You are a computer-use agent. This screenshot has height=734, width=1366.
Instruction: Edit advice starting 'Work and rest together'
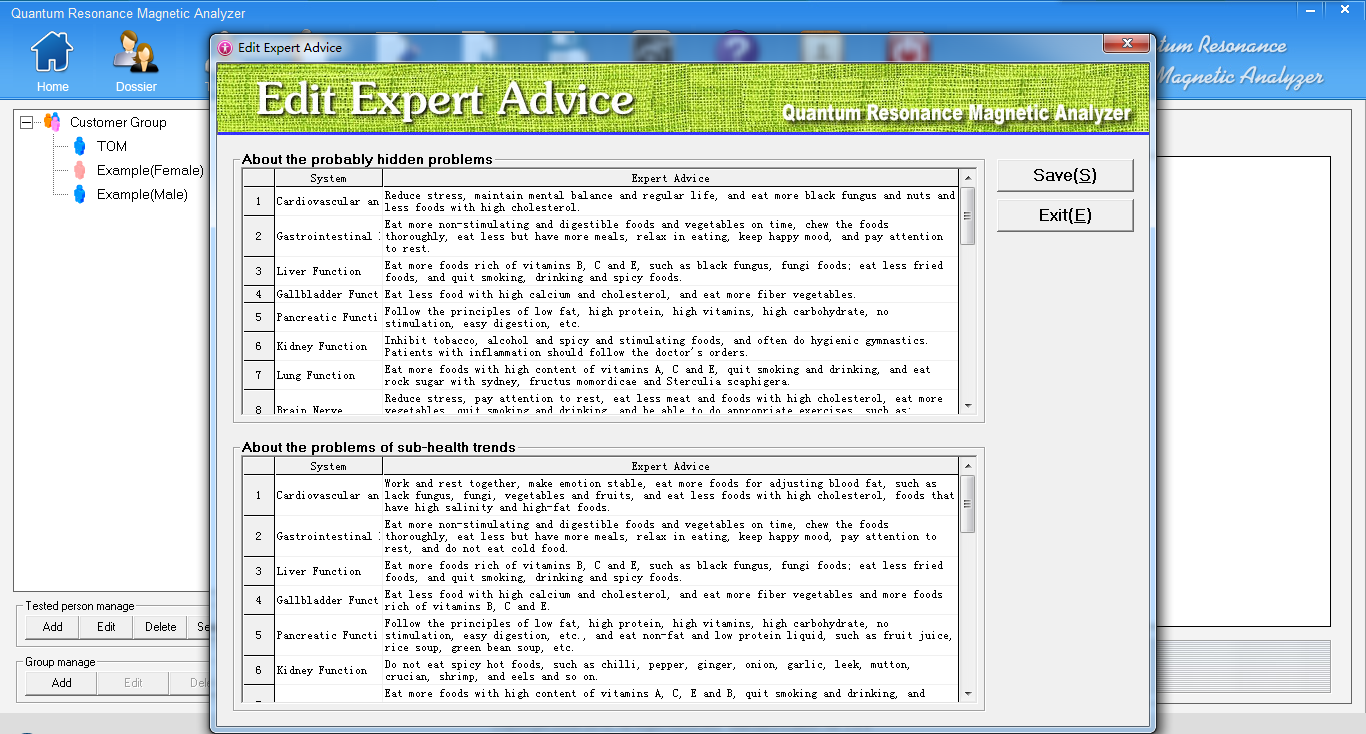click(x=670, y=495)
